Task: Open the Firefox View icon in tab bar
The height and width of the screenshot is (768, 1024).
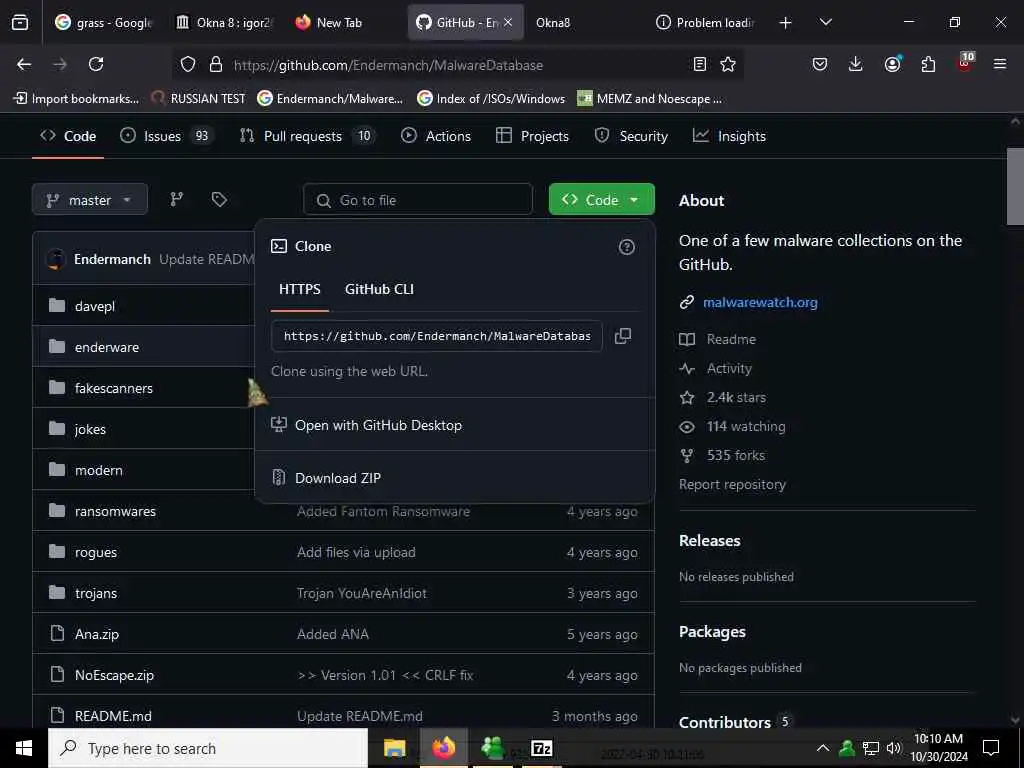Action: click(20, 23)
